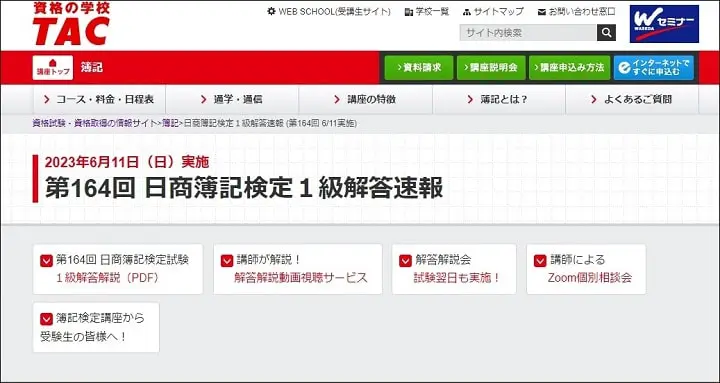Click the 2023年6月11日（日）実施 date text

127,162
